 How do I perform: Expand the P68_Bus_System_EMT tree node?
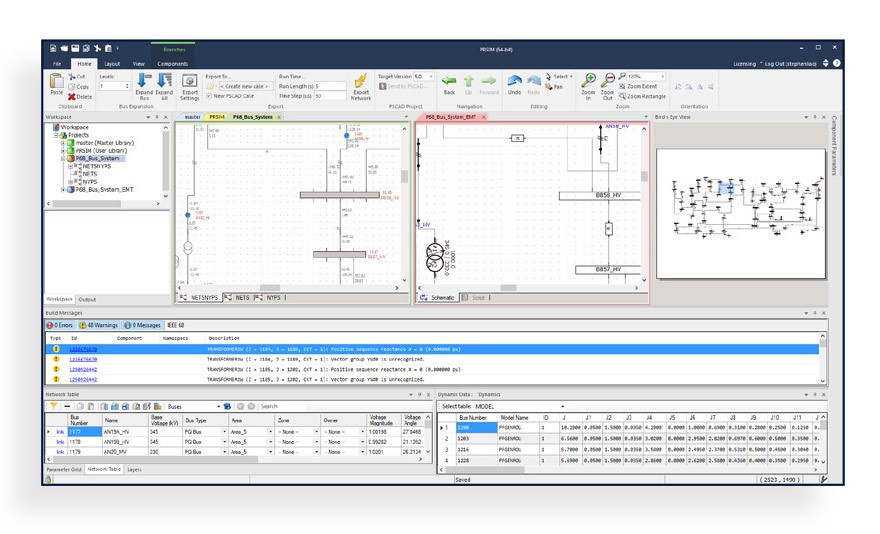[65, 188]
